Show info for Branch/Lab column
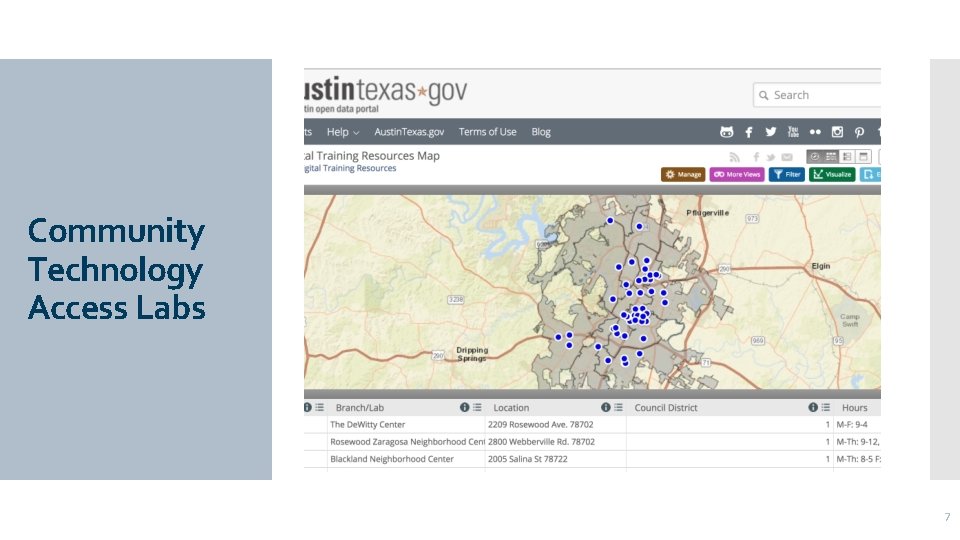Screen dimensions: 960x540 [464, 407]
